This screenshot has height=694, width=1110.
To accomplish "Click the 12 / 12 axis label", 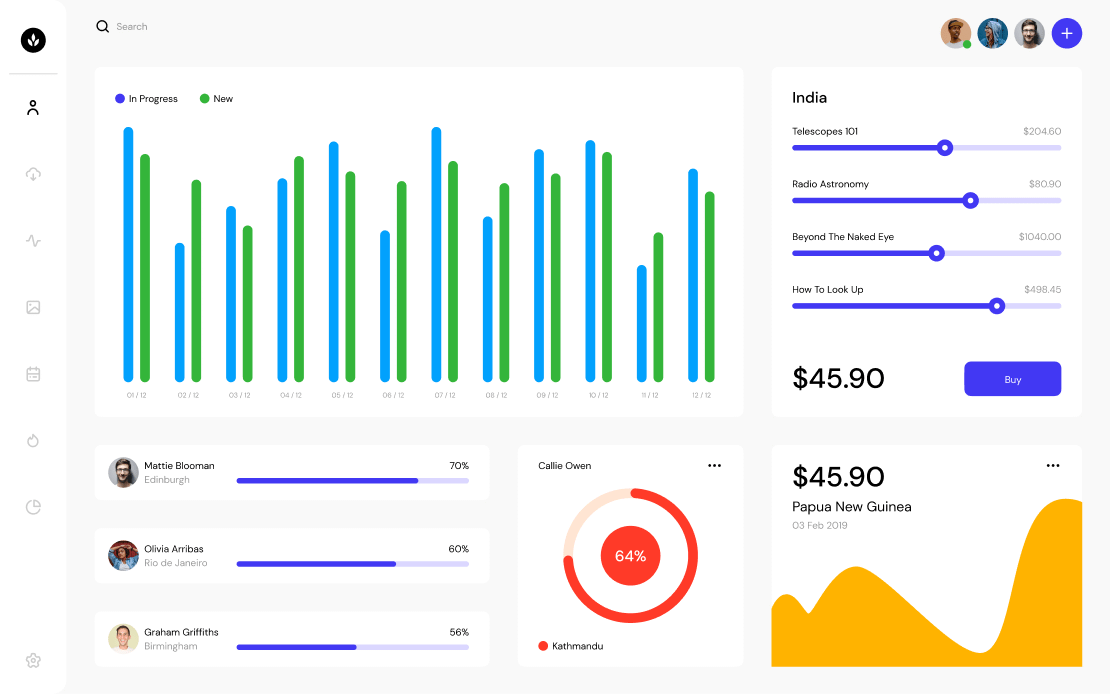I will [702, 395].
